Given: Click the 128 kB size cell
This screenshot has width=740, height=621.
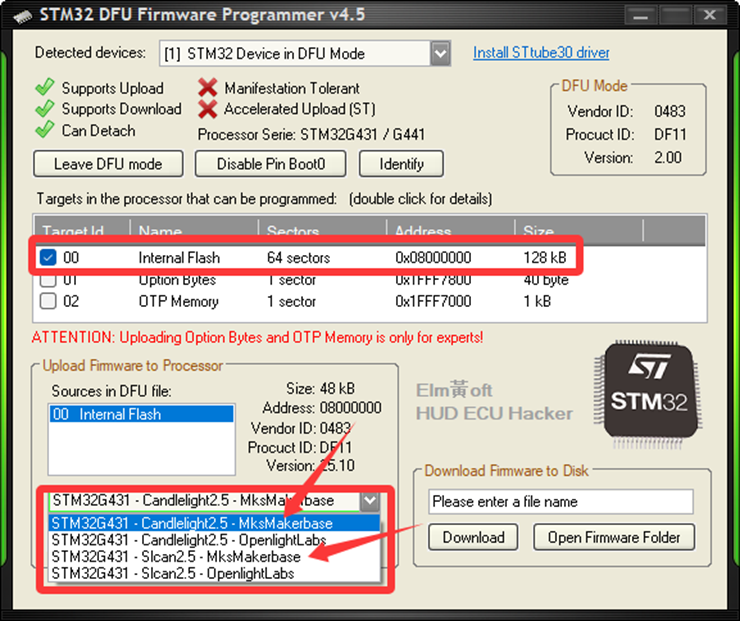Looking at the screenshot, I should 545,258.
